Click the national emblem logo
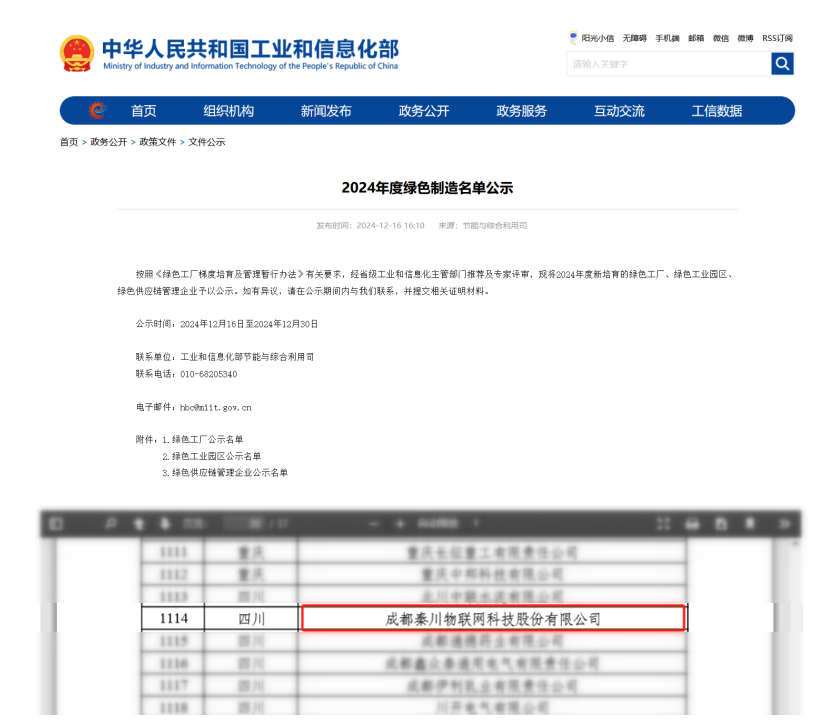The width and height of the screenshot is (833, 723). [77, 53]
